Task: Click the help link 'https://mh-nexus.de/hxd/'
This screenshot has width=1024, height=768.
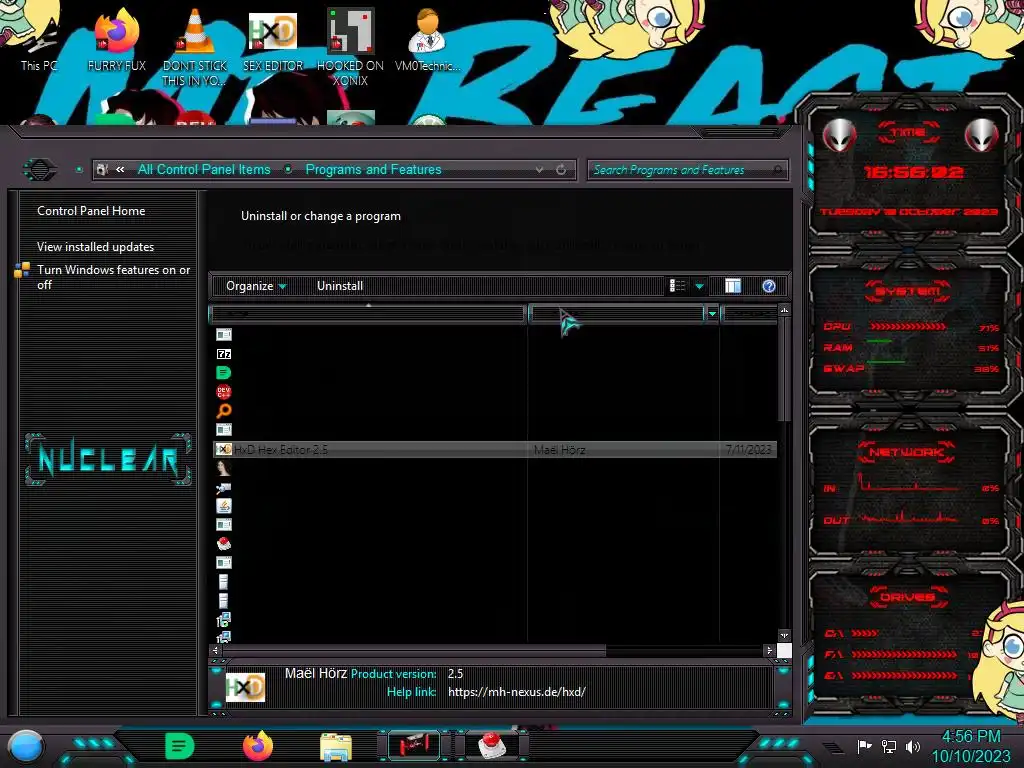Action: (517, 692)
